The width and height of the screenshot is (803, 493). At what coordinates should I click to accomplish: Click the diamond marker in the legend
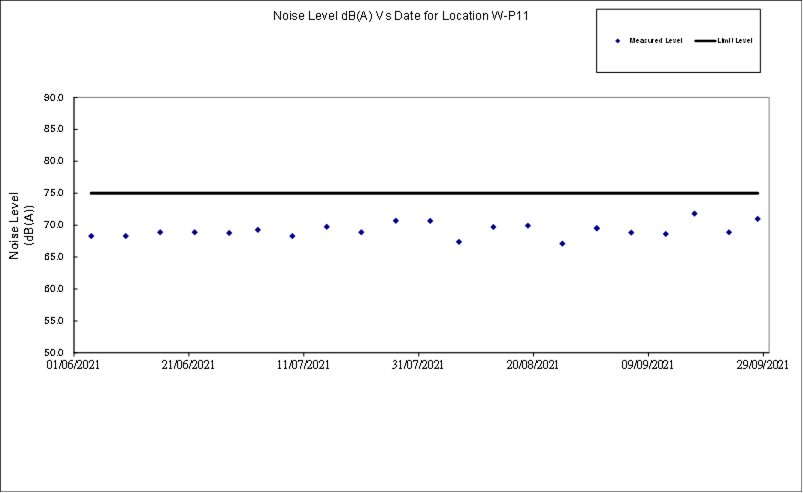click(x=618, y=41)
